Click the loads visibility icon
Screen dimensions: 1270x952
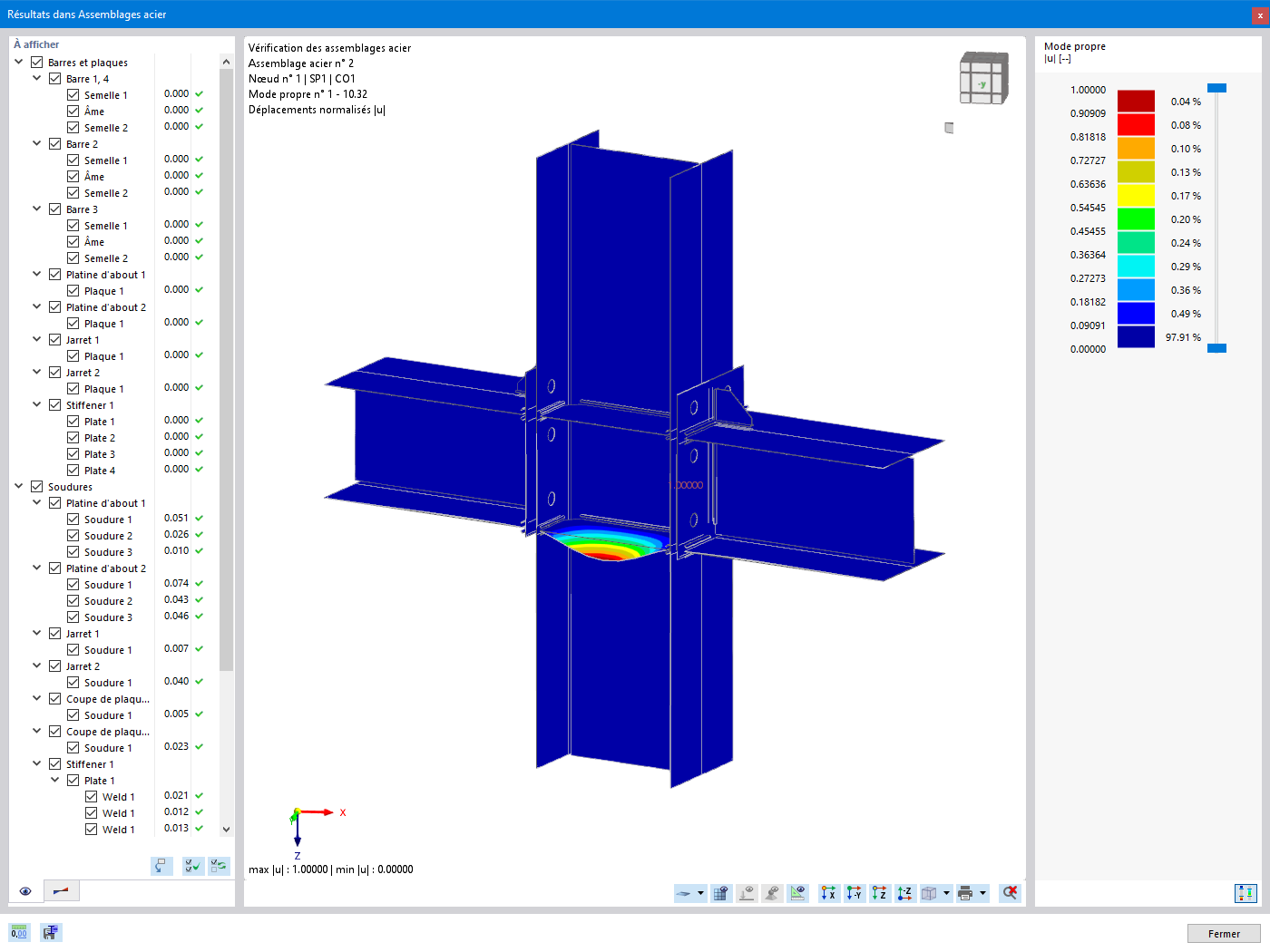click(747, 893)
